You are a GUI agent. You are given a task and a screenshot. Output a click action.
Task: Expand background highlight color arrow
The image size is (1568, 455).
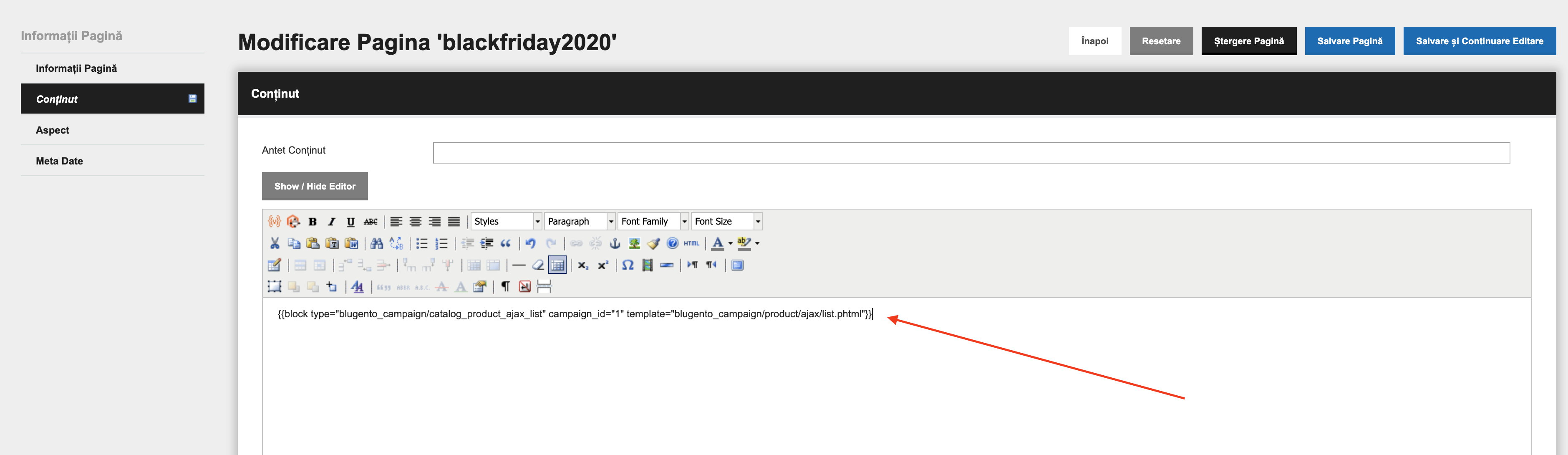tap(757, 243)
